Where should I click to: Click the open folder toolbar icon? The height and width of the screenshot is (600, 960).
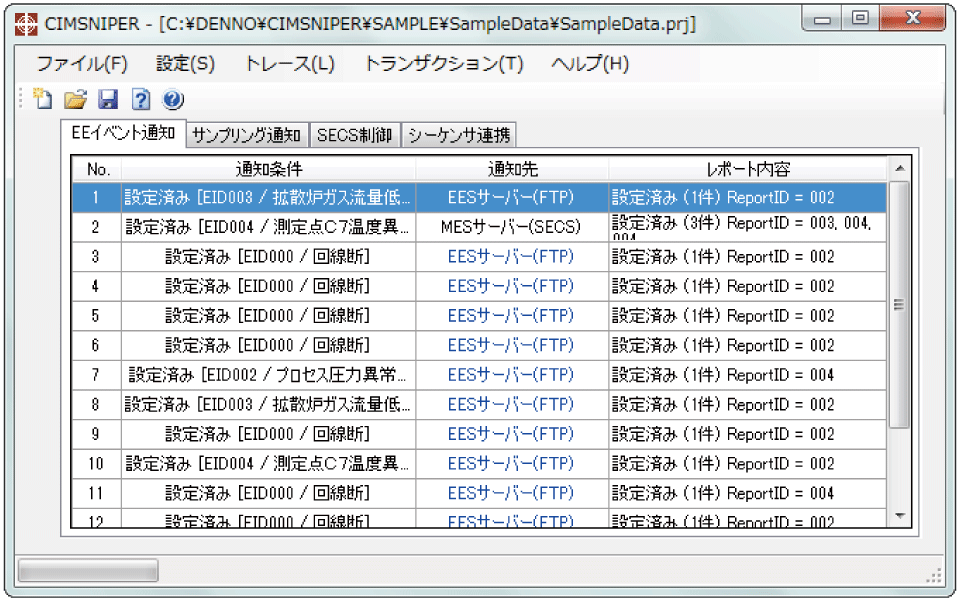click(75, 99)
